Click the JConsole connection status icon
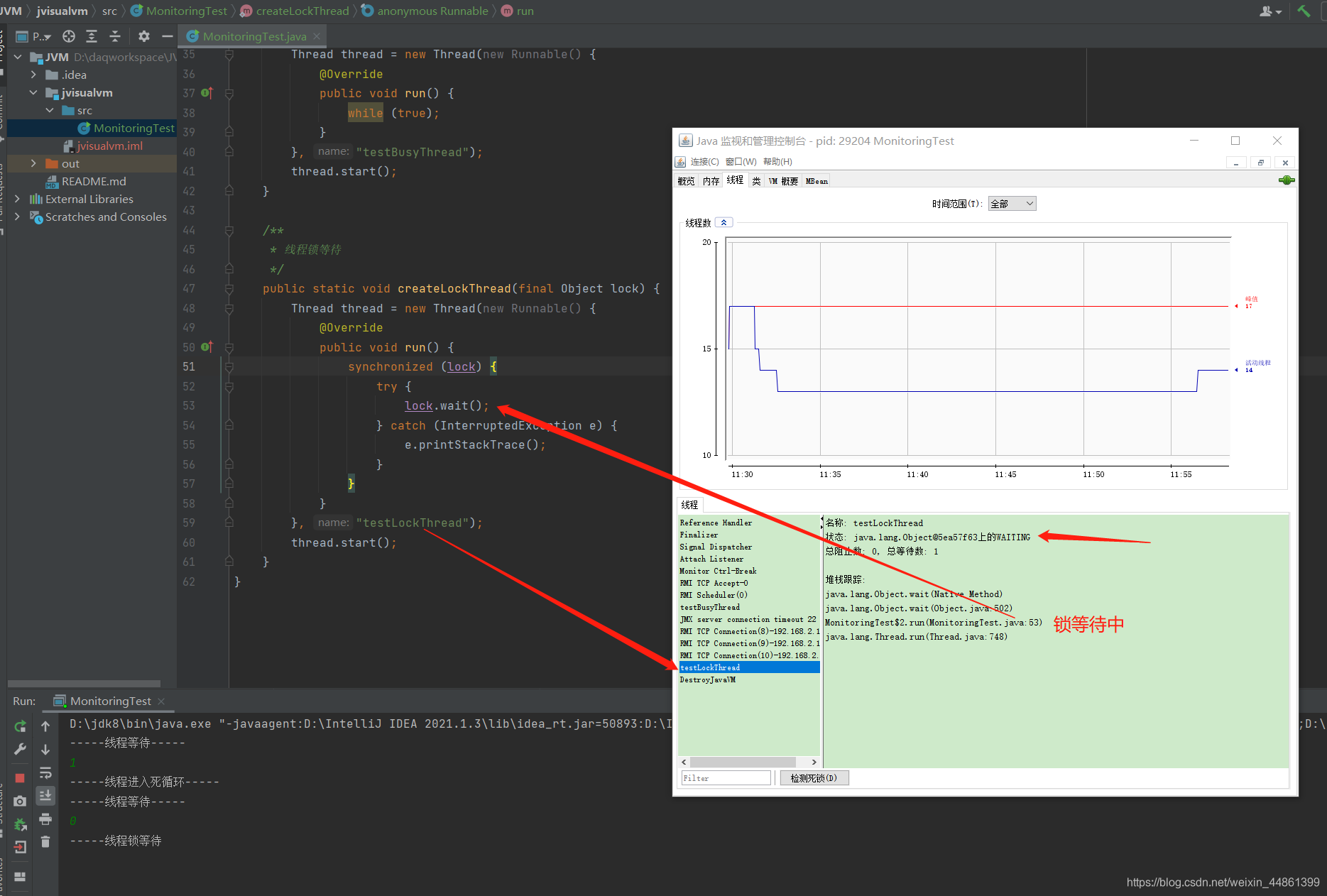1327x896 pixels. pos(1287,180)
